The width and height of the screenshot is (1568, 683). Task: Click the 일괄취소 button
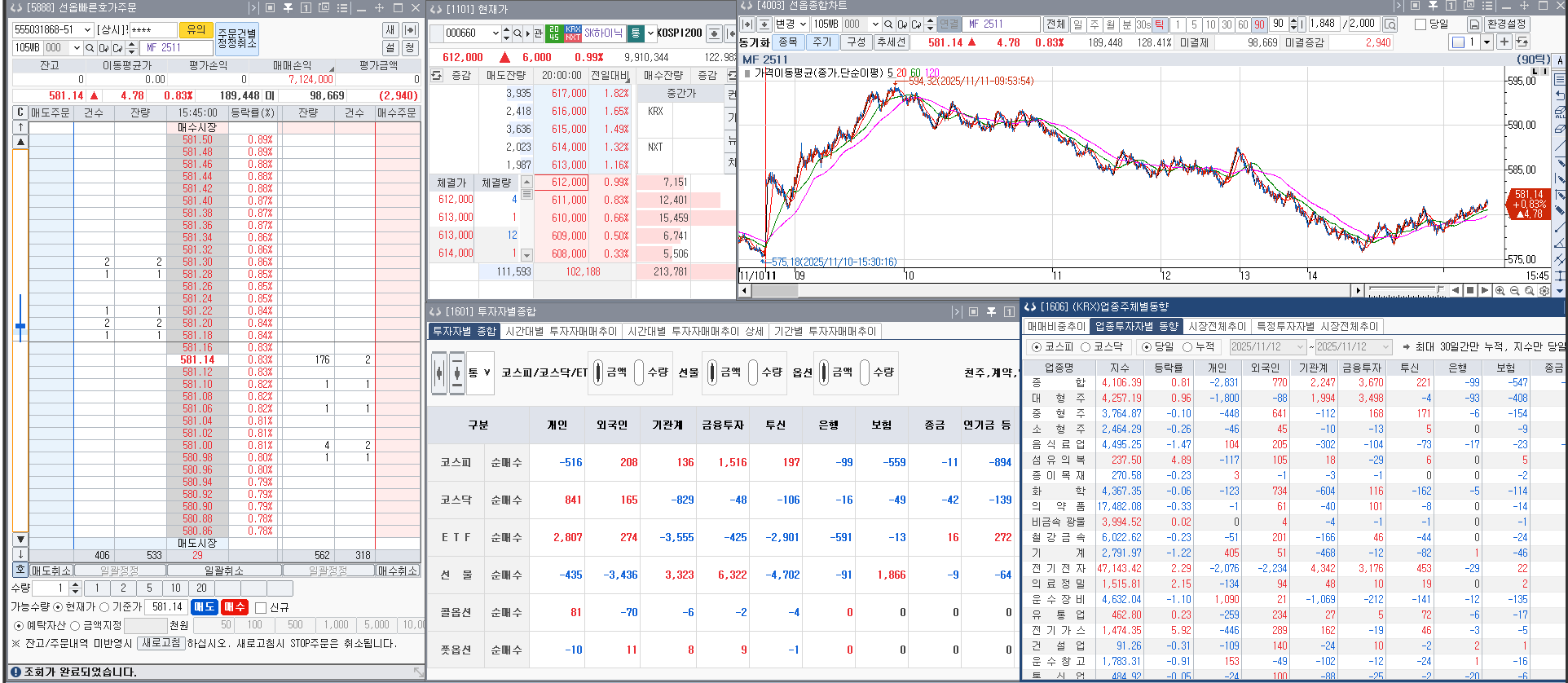(223, 571)
